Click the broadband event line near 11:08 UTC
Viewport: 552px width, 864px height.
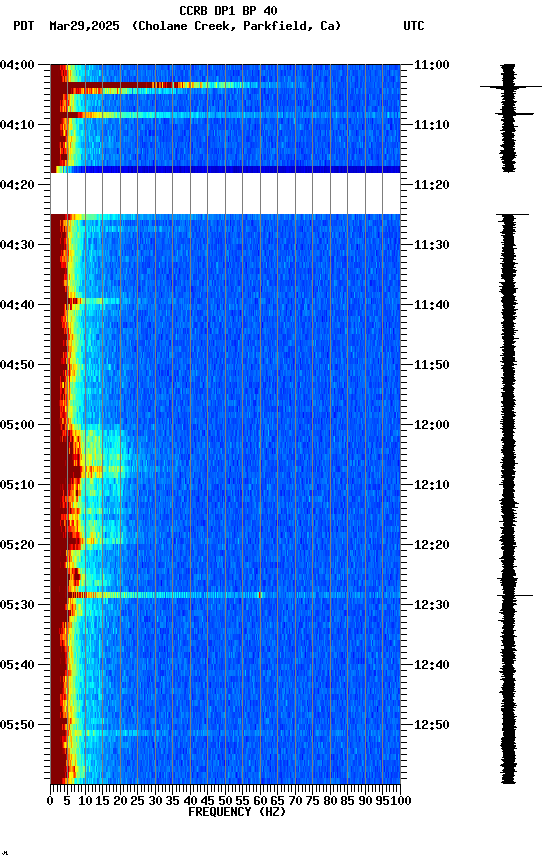(225, 115)
